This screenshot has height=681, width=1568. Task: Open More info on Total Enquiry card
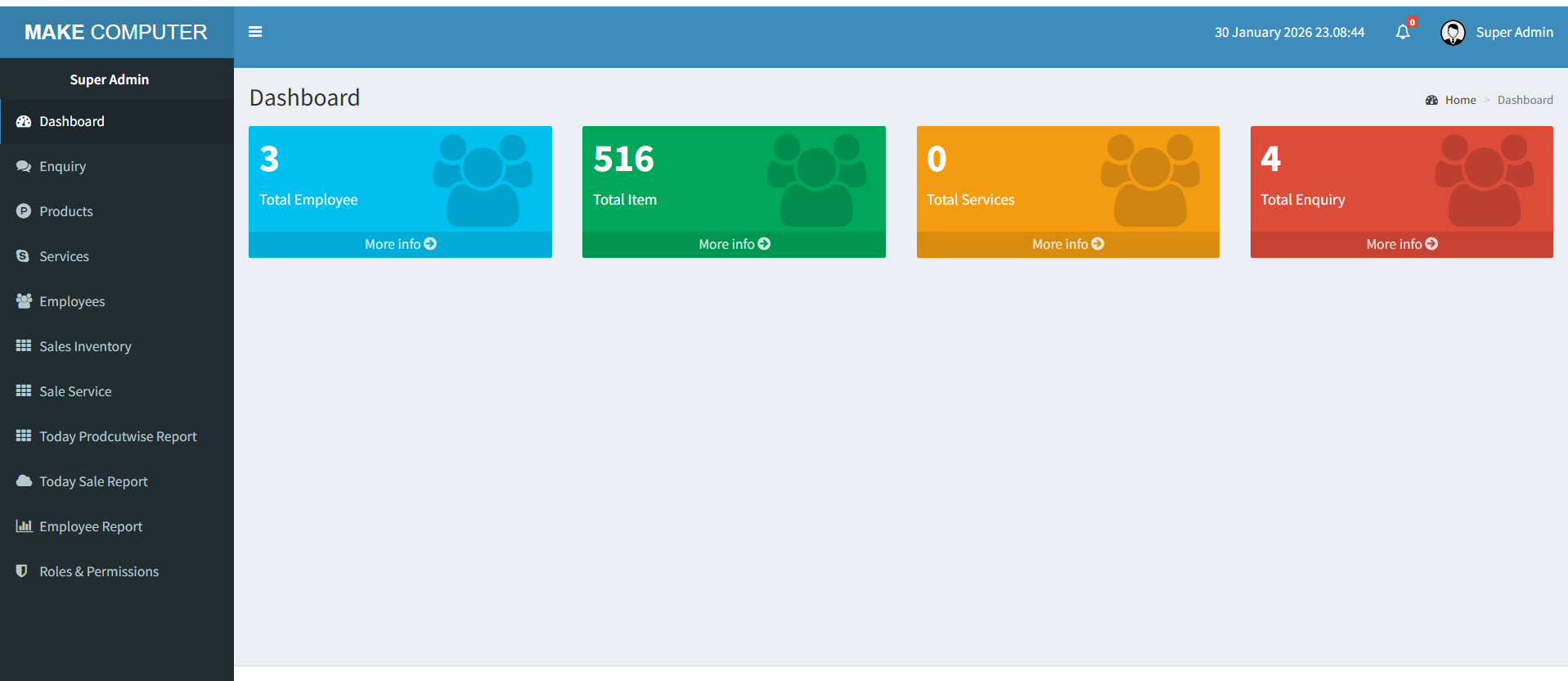[1401, 244]
